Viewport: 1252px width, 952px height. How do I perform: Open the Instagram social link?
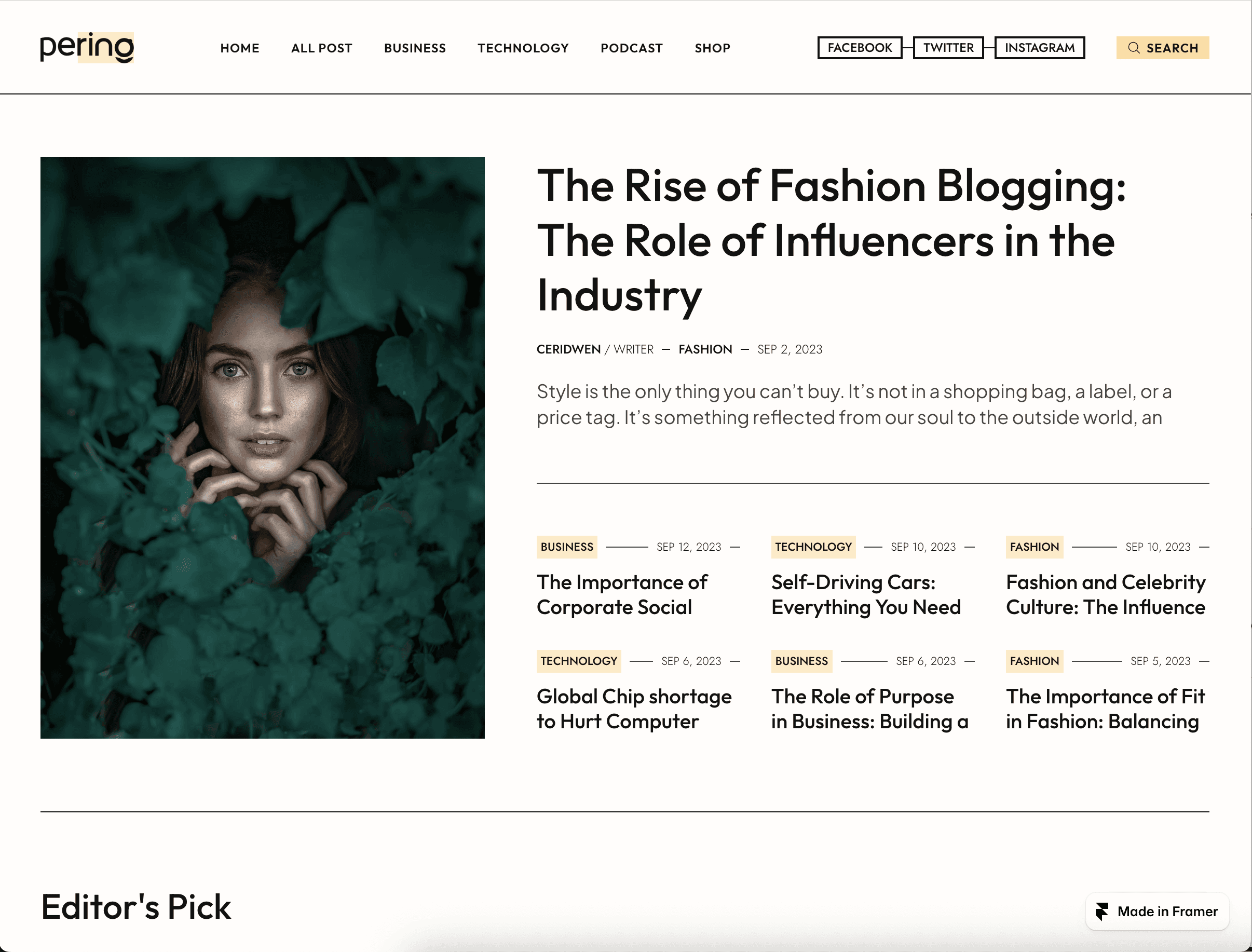coord(1040,48)
